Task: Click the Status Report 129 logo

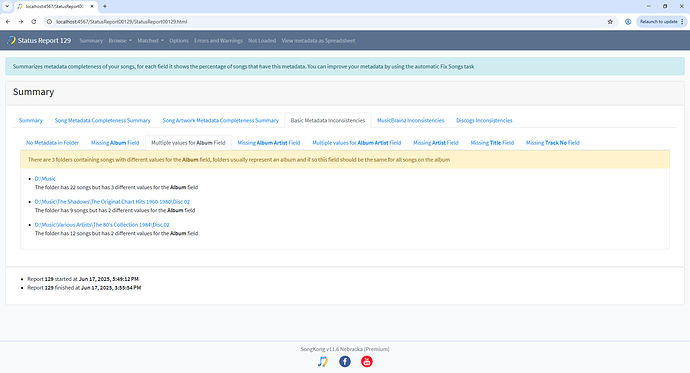Action: pyautogui.click(x=39, y=40)
